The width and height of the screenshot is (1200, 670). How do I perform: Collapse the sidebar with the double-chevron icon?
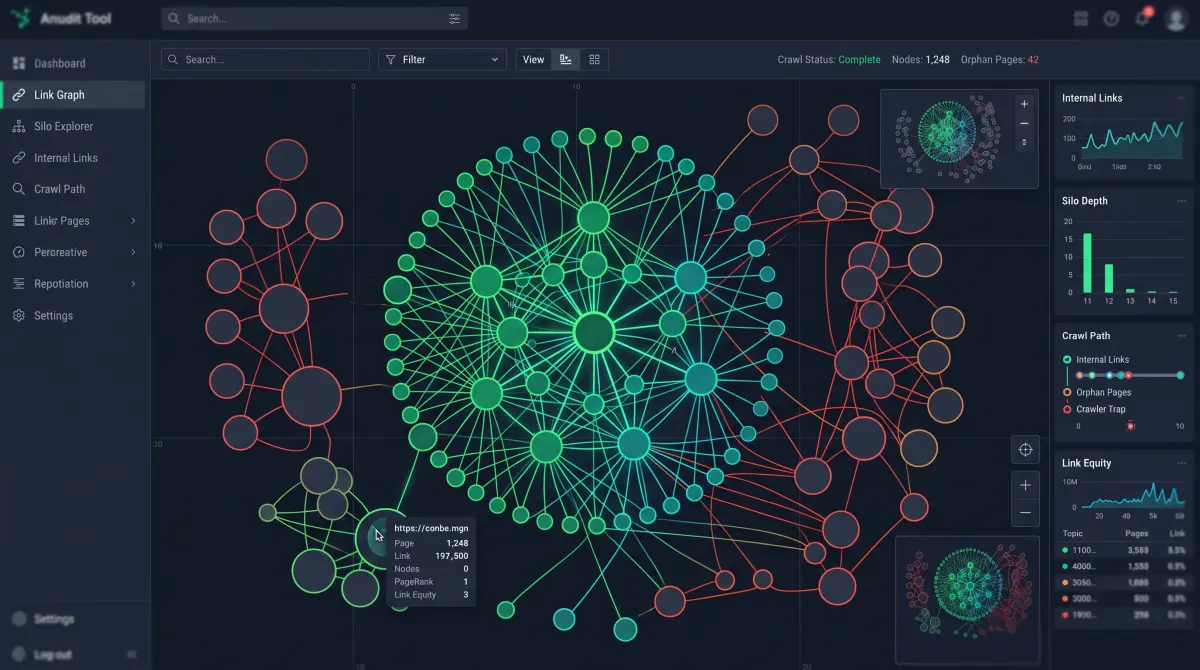(132, 654)
